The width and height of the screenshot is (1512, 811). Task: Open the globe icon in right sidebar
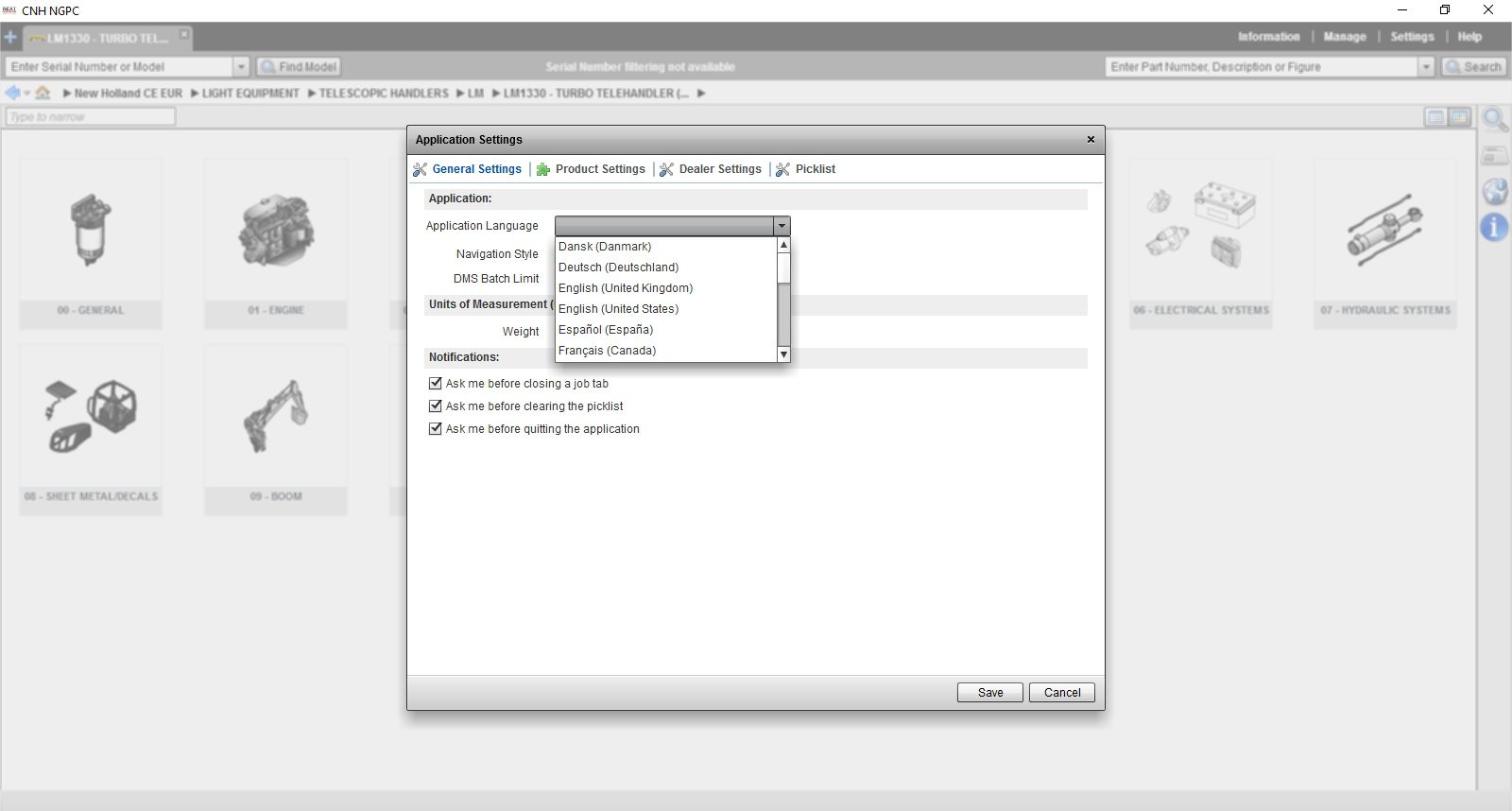(x=1495, y=191)
